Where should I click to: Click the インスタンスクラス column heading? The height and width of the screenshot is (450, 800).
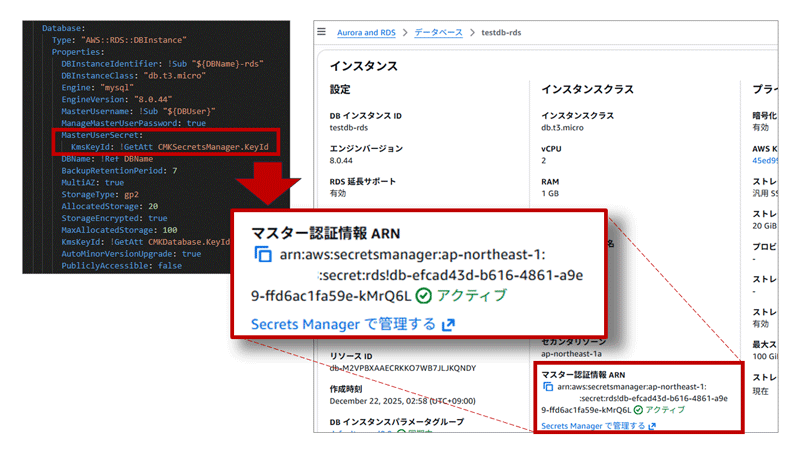coord(587,89)
